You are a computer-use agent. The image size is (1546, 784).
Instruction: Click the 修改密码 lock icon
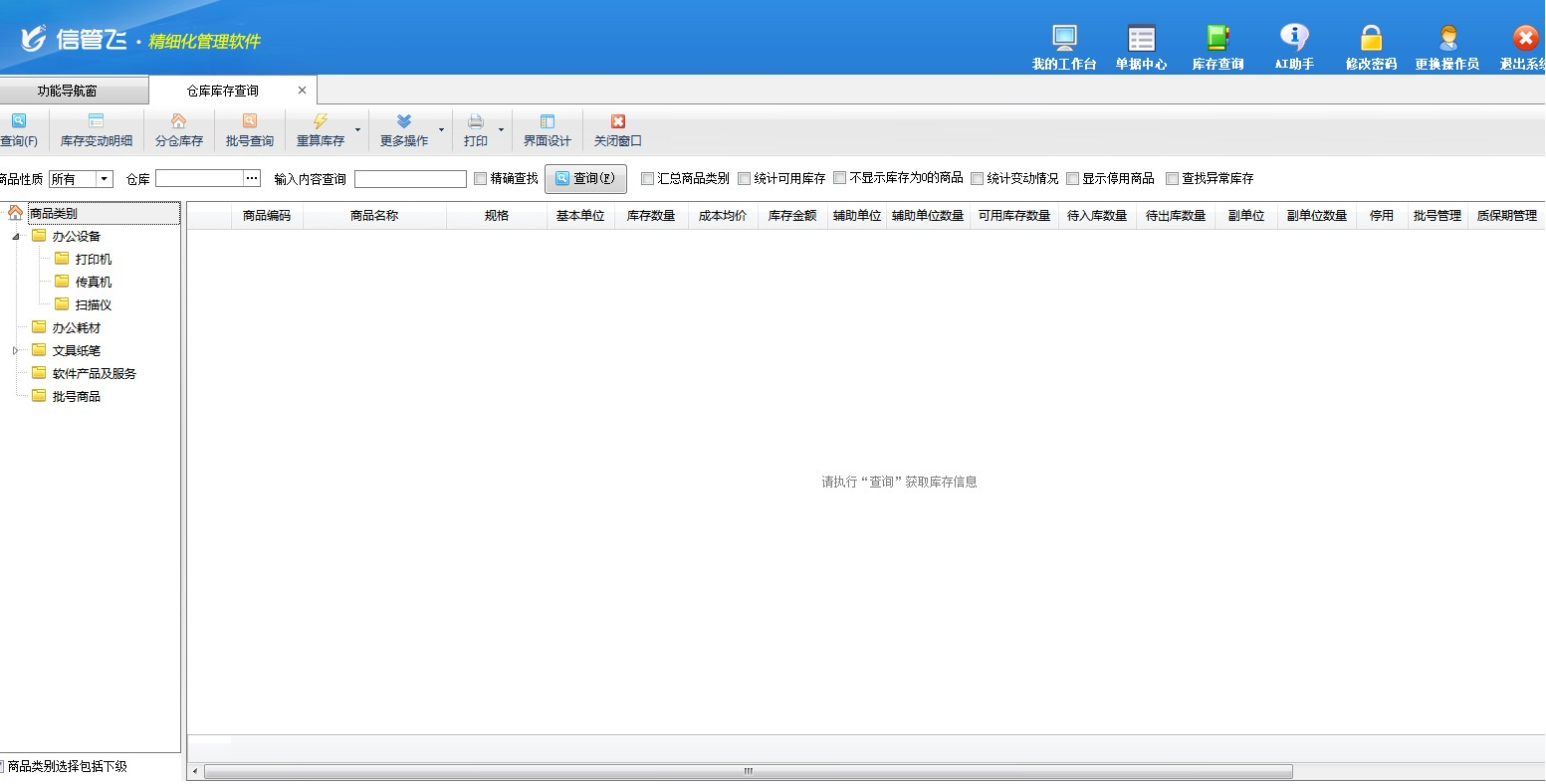coord(1371,40)
